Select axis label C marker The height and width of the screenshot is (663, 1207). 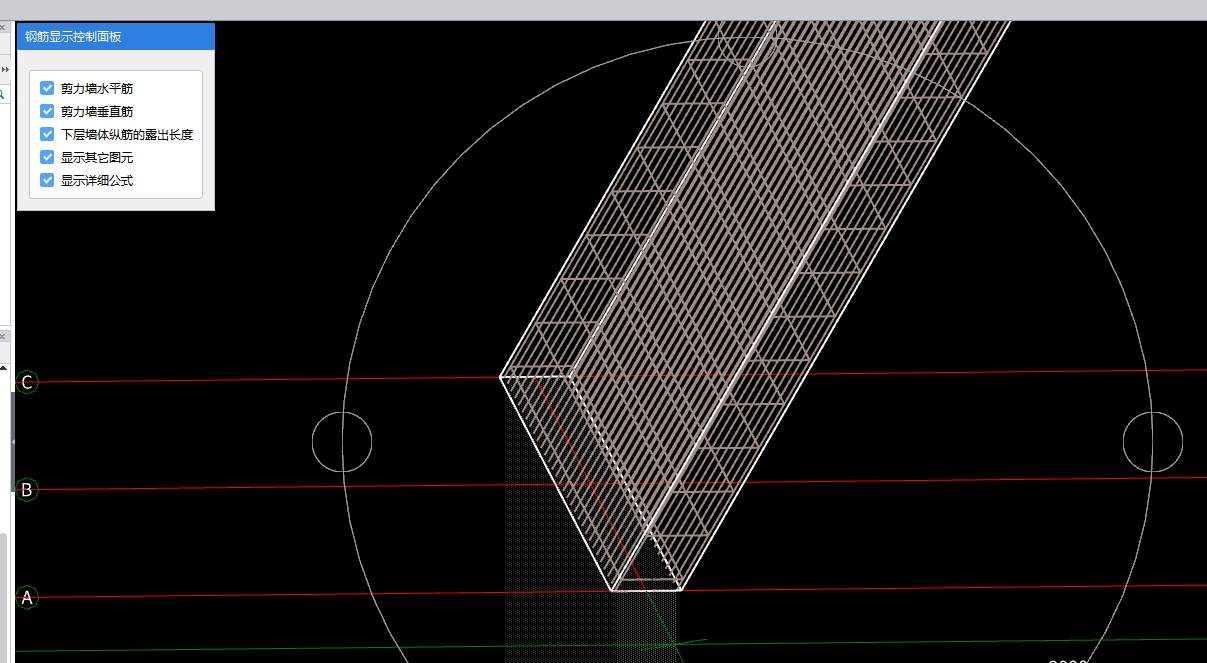27,382
